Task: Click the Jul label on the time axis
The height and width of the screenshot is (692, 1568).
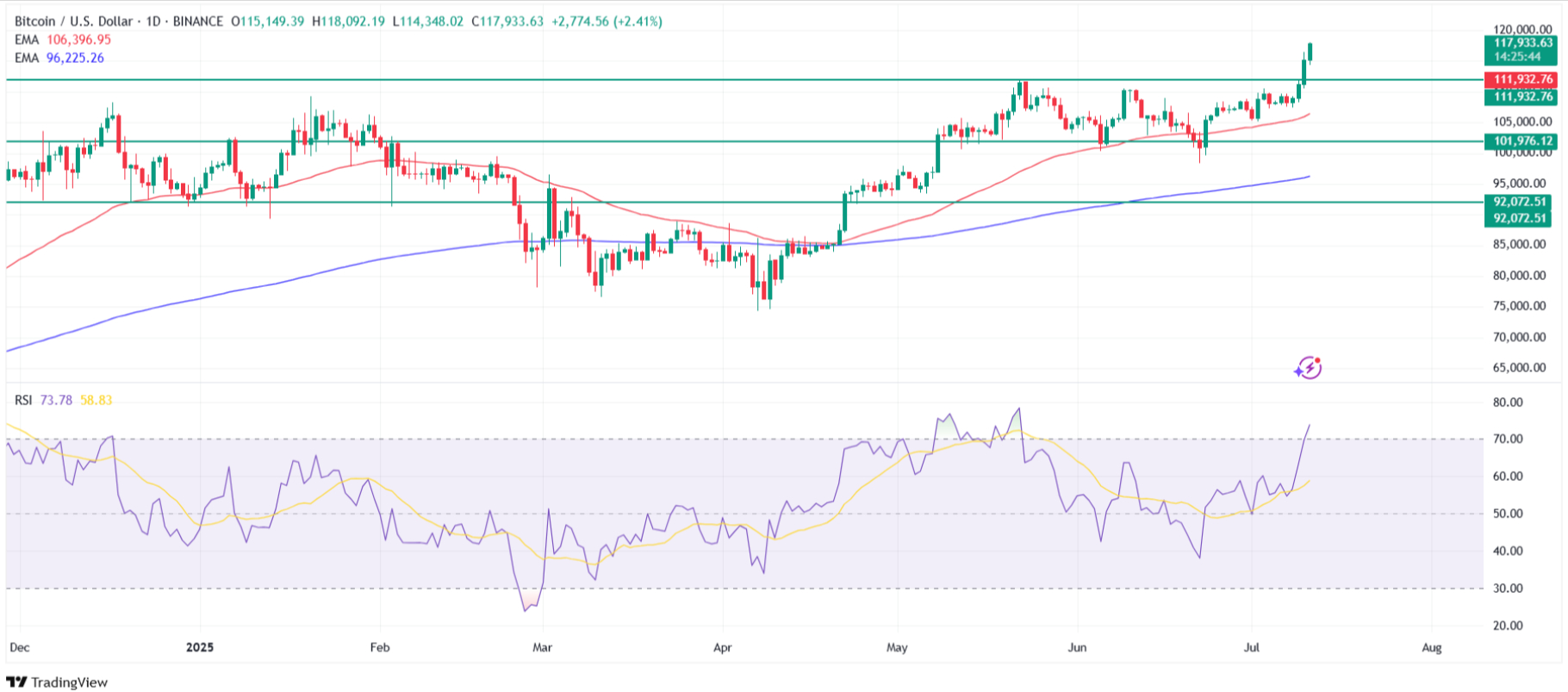Action: [1252, 647]
